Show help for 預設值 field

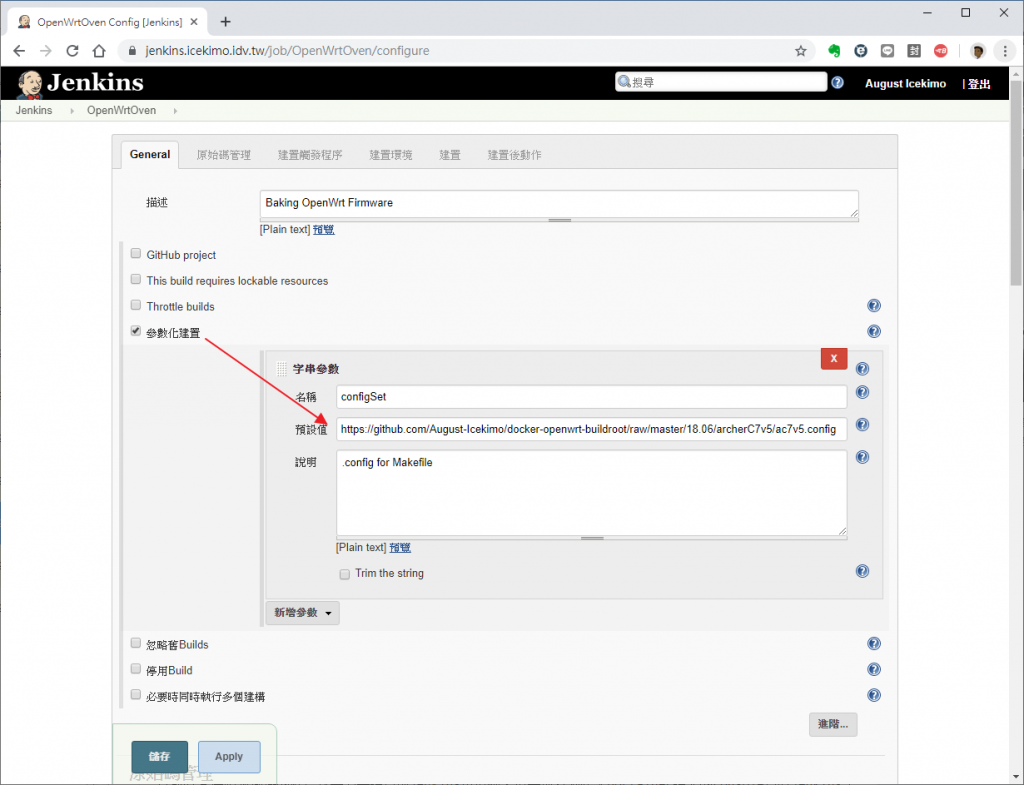click(863, 425)
